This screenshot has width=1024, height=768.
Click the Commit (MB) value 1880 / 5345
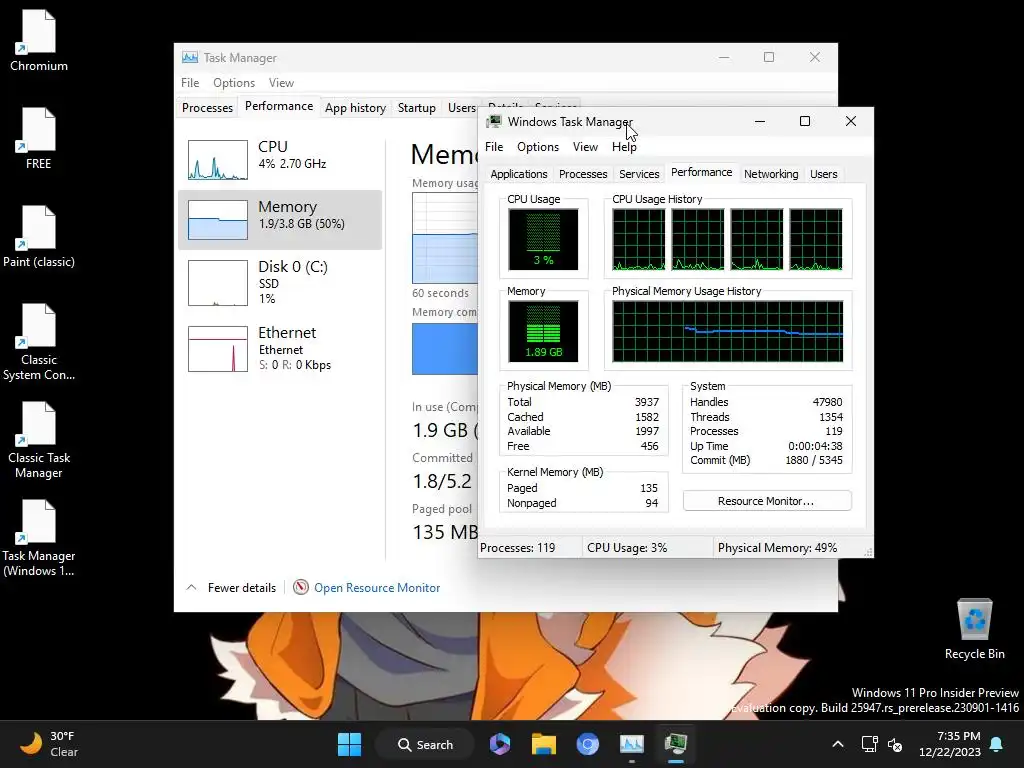[x=814, y=460]
